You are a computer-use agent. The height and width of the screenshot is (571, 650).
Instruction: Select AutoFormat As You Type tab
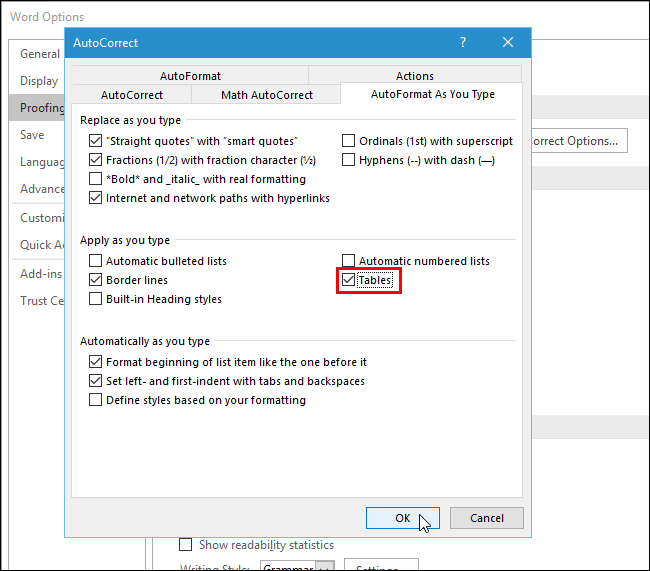(x=432, y=94)
